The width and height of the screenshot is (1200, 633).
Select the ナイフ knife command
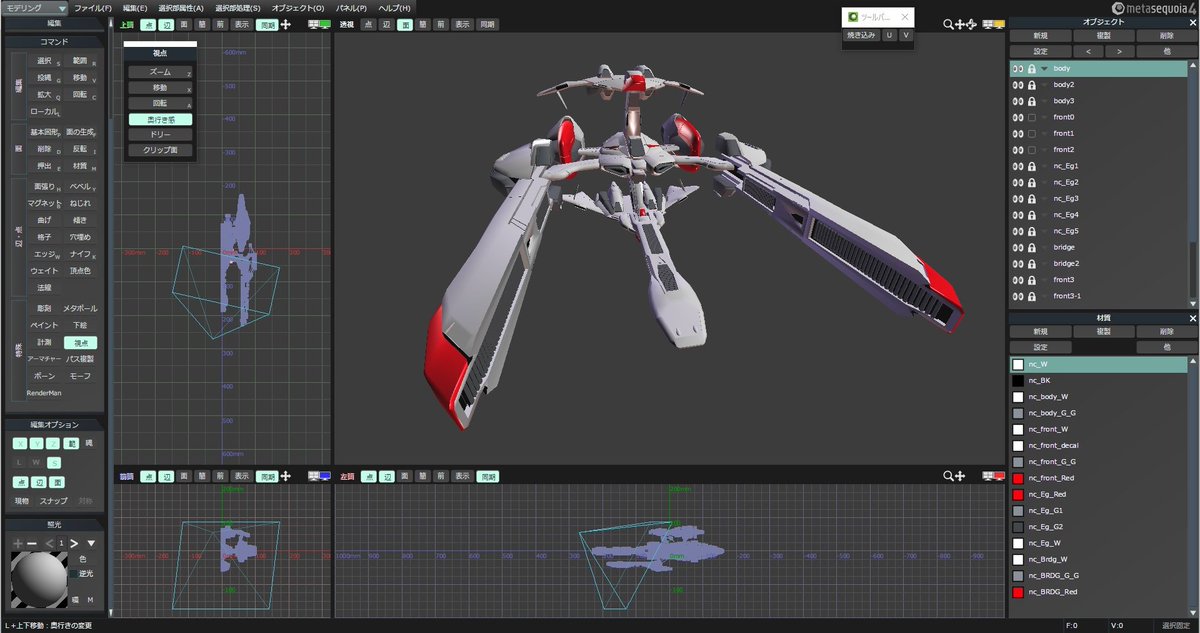pos(80,254)
